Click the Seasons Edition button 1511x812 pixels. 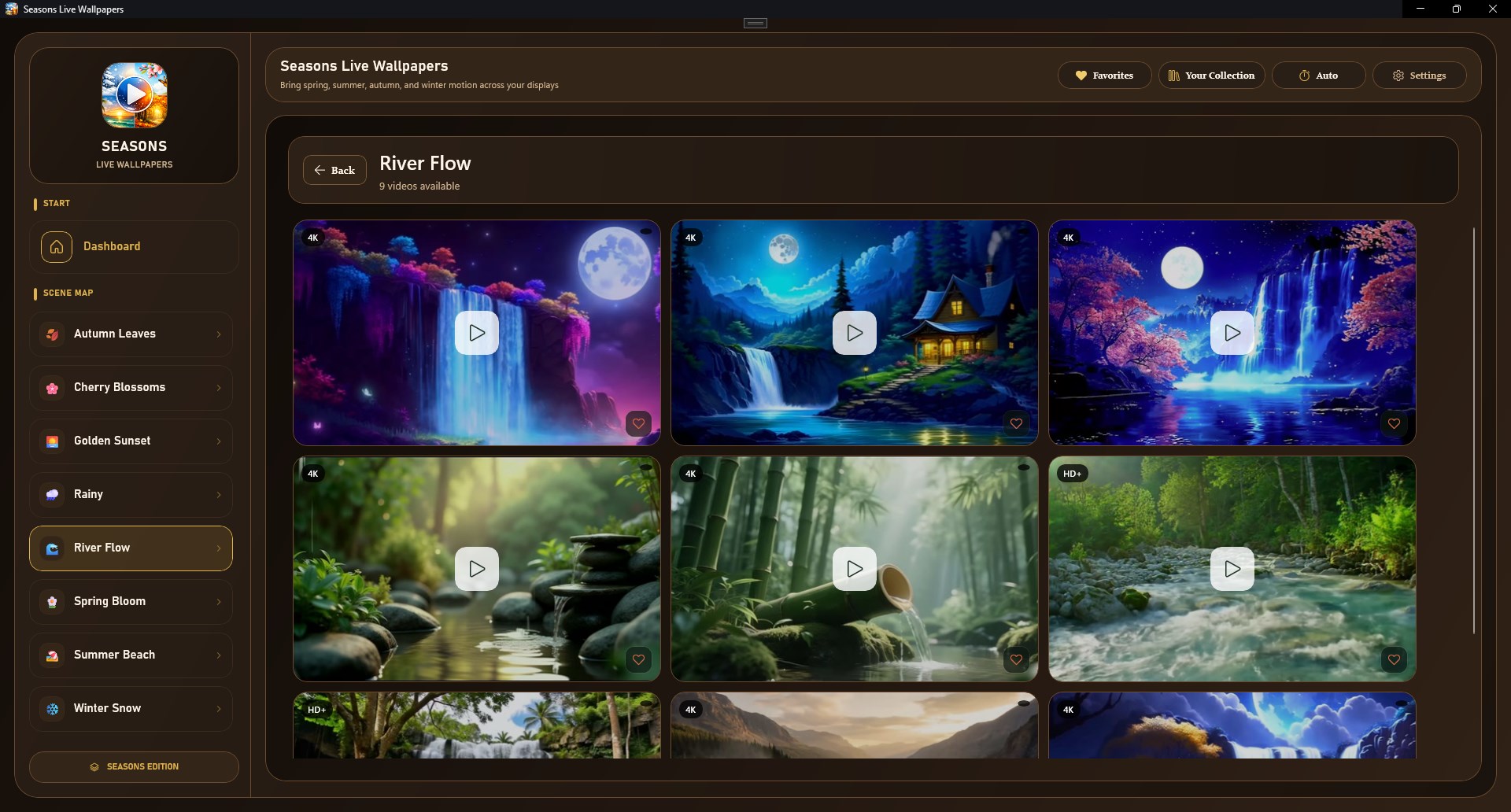pyautogui.click(x=134, y=767)
